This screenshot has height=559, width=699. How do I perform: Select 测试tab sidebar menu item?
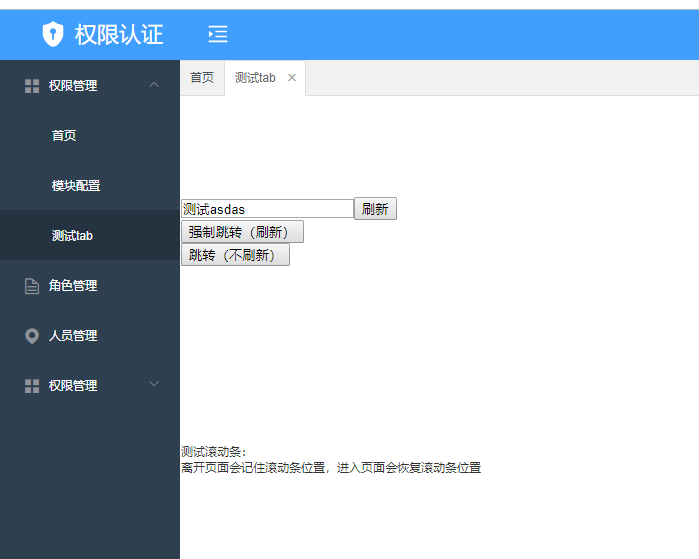pyautogui.click(x=90, y=235)
